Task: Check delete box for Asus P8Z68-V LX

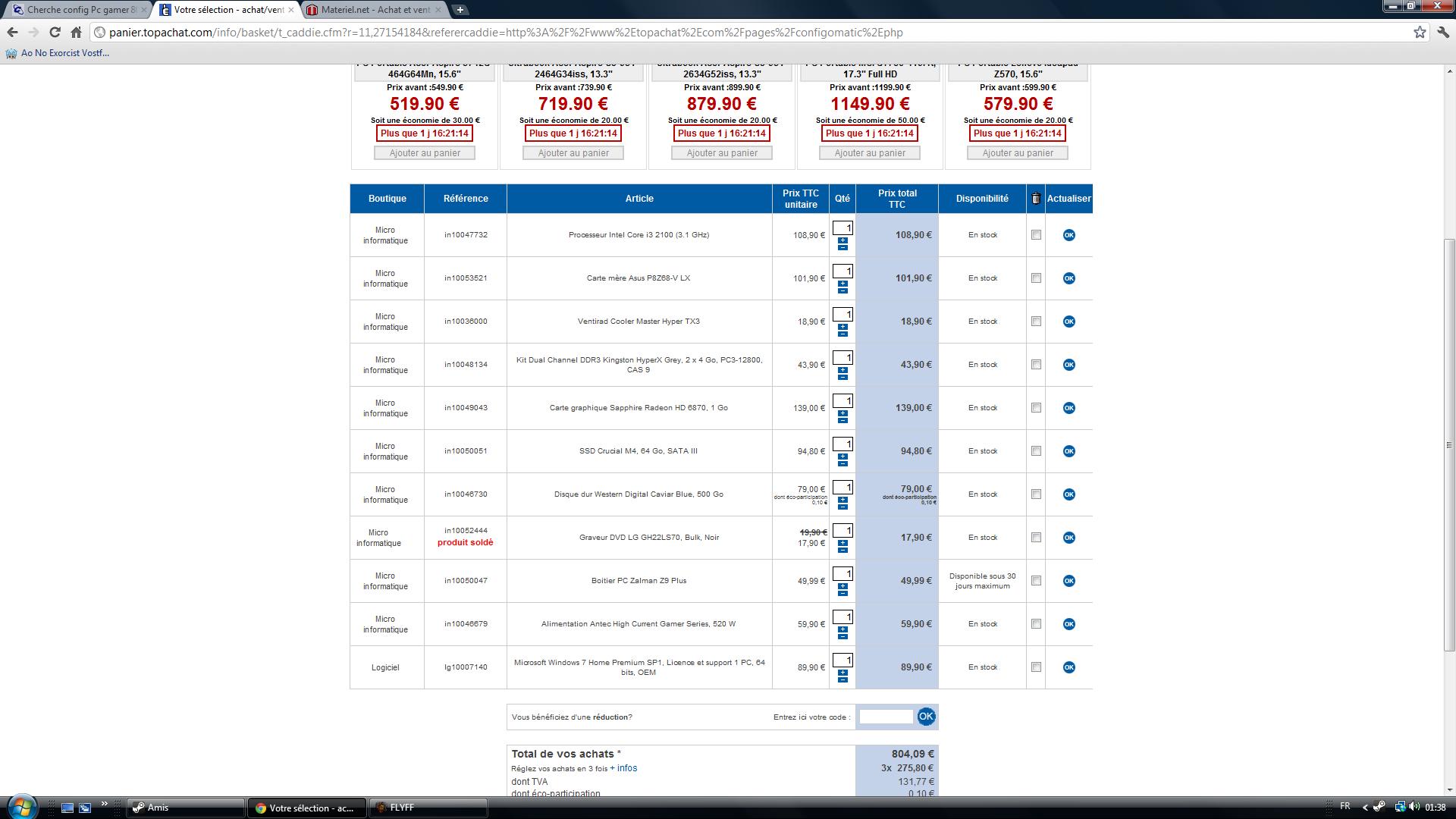Action: pos(1036,278)
